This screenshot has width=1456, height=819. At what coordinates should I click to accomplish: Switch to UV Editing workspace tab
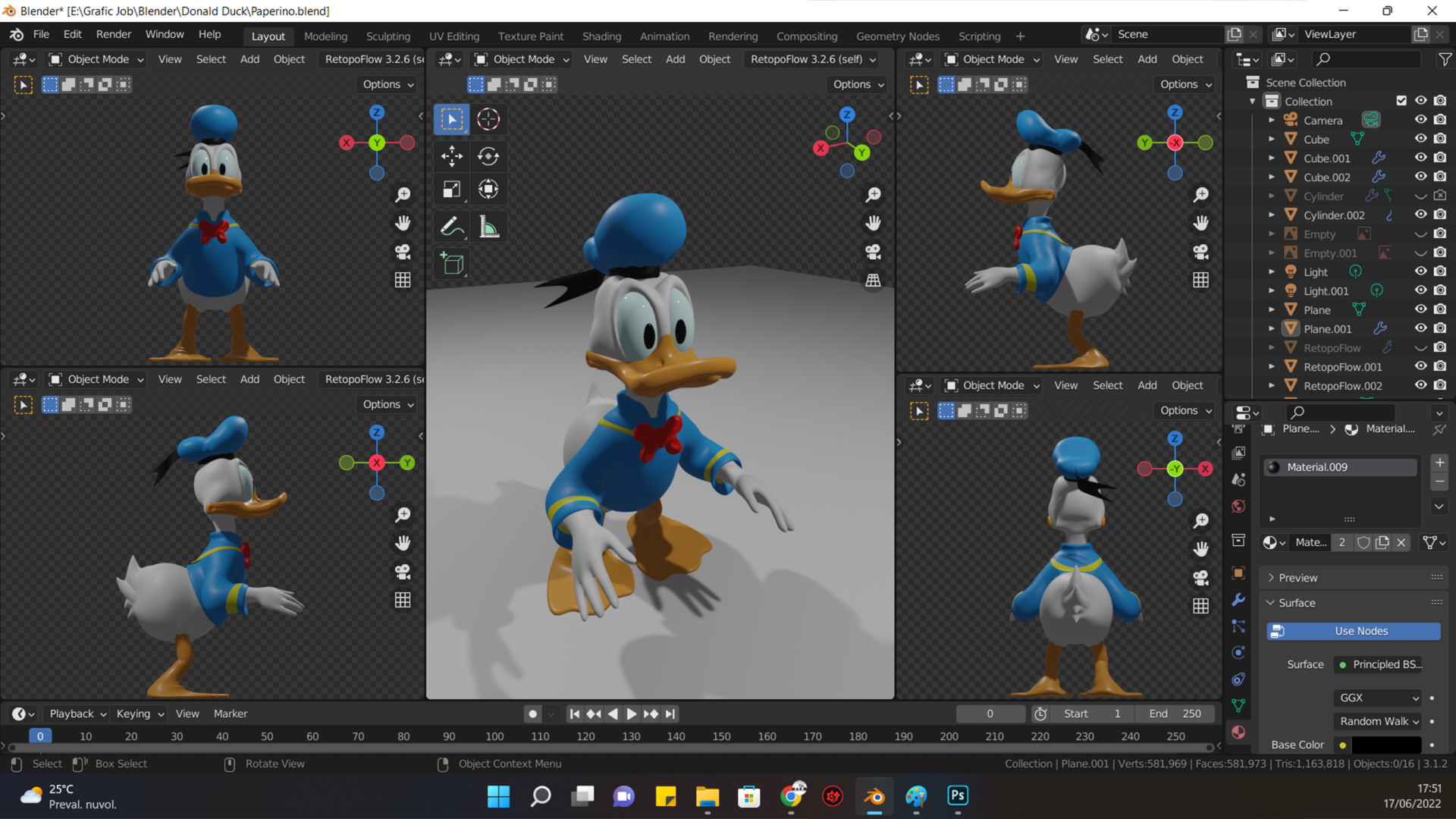click(x=454, y=36)
